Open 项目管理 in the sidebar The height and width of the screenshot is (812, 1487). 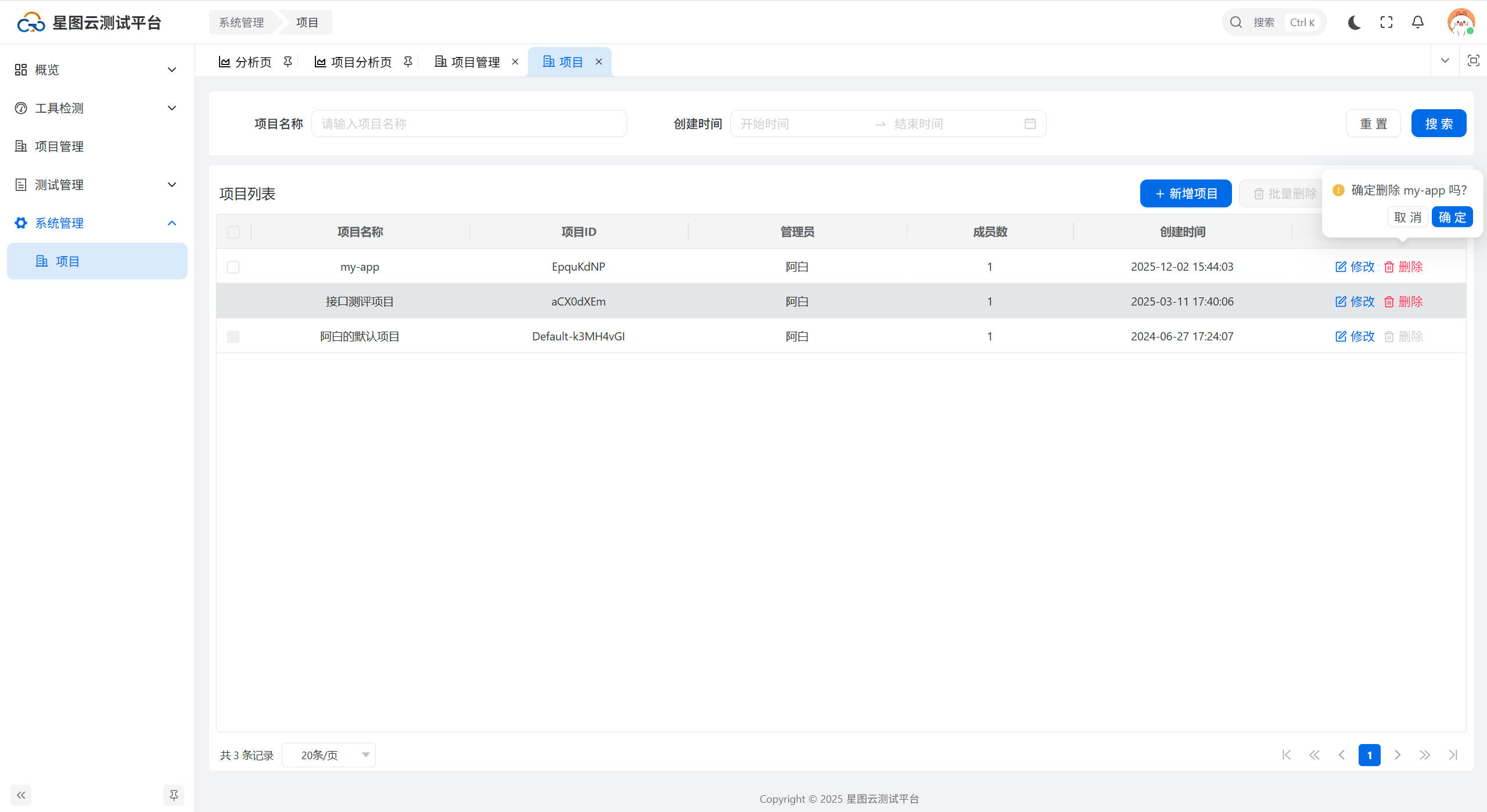59,146
